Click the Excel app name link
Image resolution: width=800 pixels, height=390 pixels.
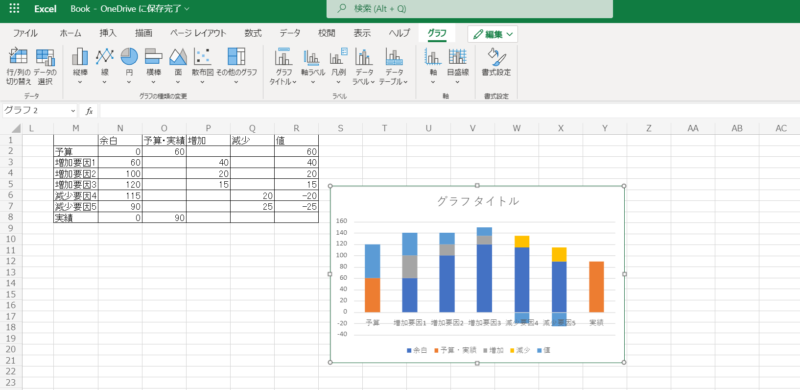click(45, 9)
